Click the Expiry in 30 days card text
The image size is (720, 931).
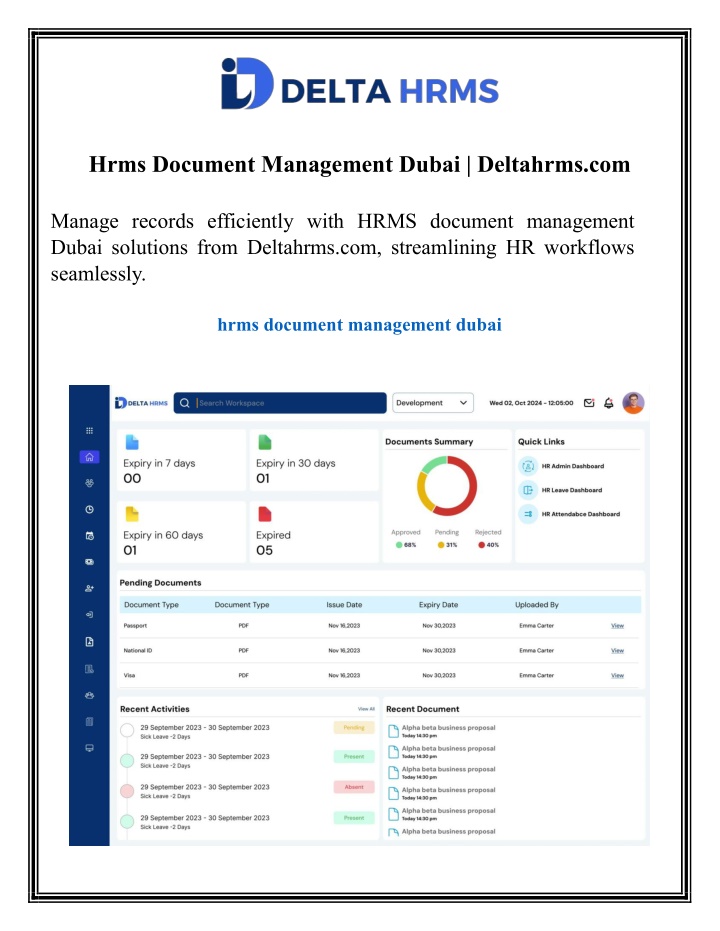tap(296, 463)
